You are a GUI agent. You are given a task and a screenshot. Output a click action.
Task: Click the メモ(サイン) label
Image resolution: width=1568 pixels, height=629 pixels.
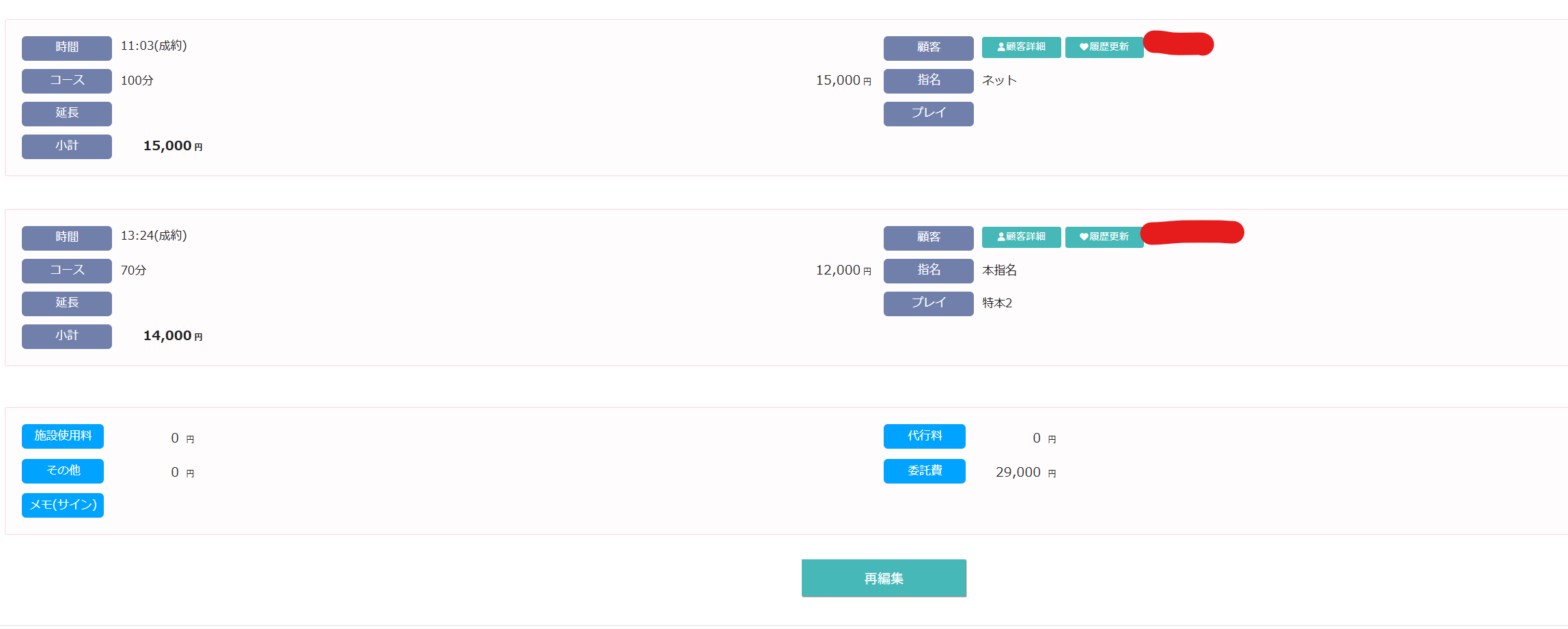pos(63,505)
